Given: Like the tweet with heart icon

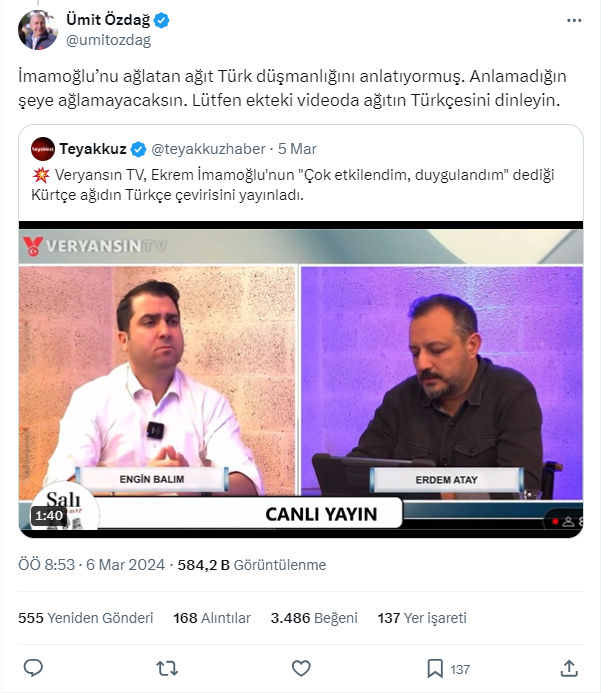Looking at the screenshot, I should (301, 668).
